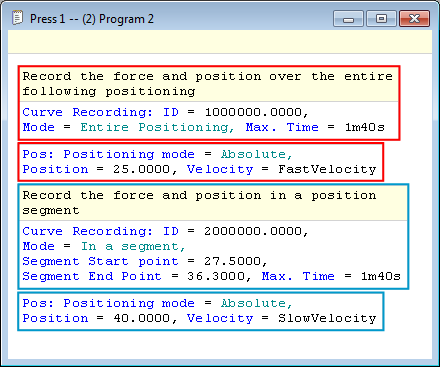Click 'Position = 25.0000' value
This screenshot has height=367, width=440.
(141, 169)
